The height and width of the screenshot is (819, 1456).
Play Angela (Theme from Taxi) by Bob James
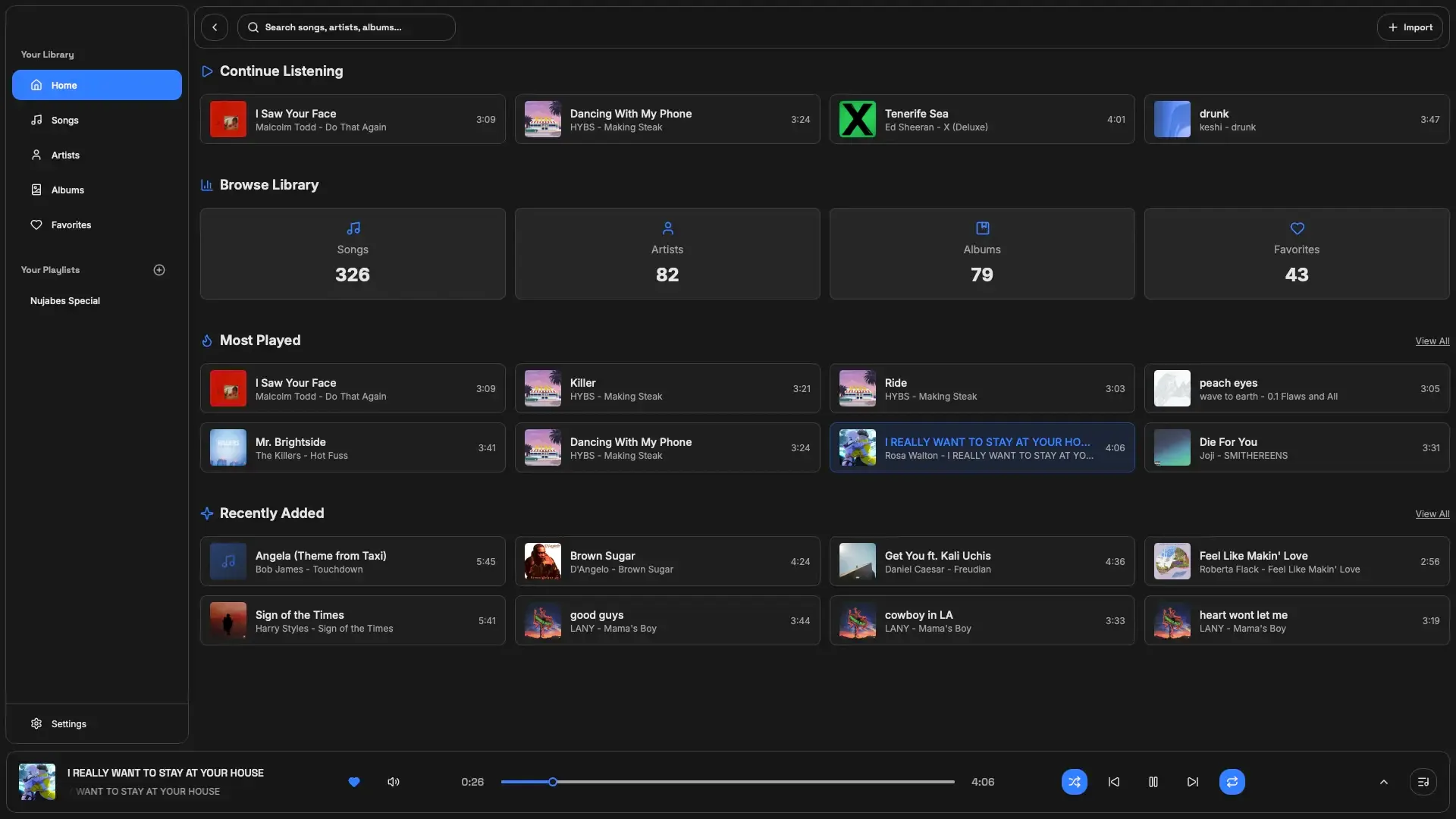coord(353,561)
